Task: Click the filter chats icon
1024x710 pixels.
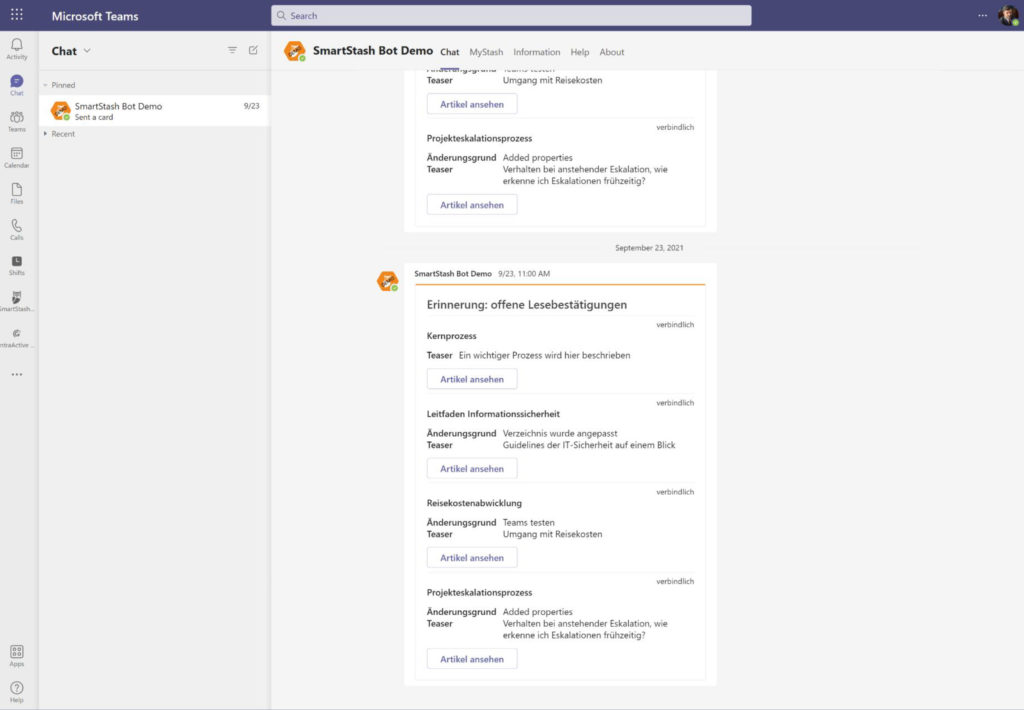Action: (232, 50)
